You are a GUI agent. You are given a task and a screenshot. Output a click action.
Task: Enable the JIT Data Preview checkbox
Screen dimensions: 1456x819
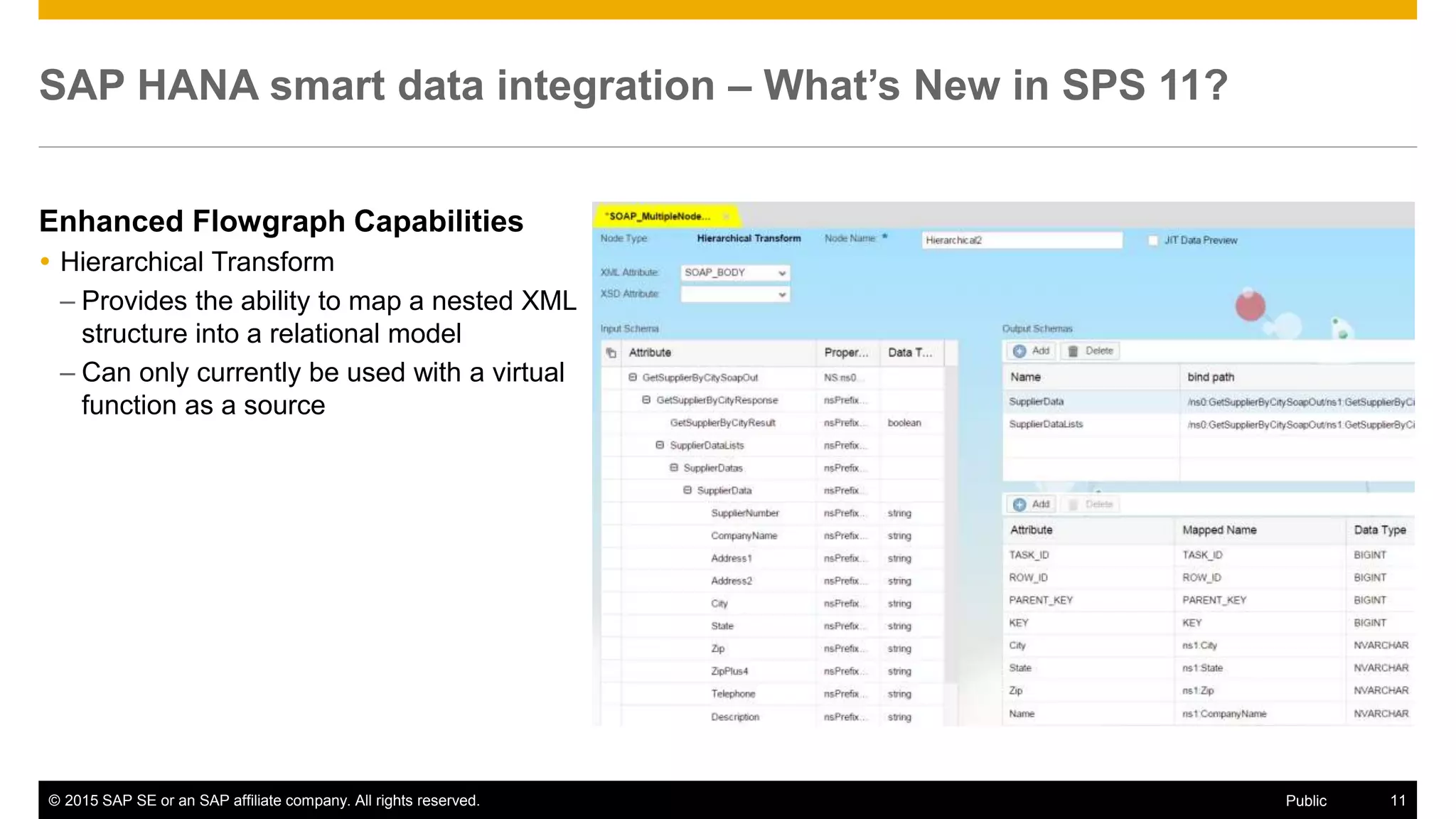tap(1153, 240)
